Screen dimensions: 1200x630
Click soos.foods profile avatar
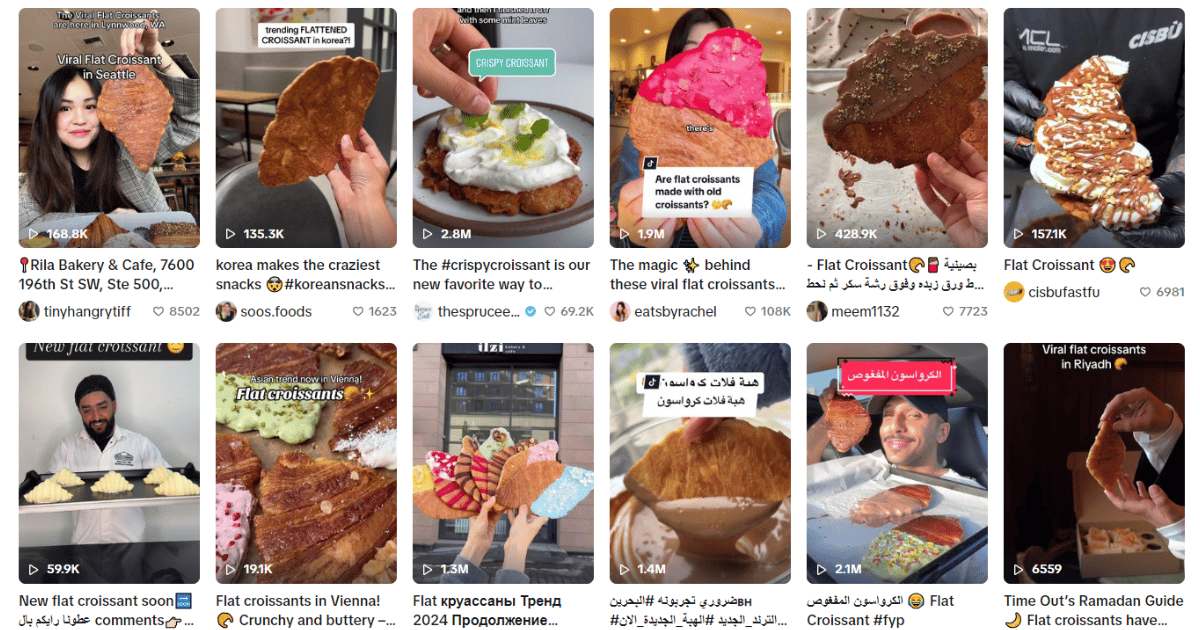click(226, 311)
